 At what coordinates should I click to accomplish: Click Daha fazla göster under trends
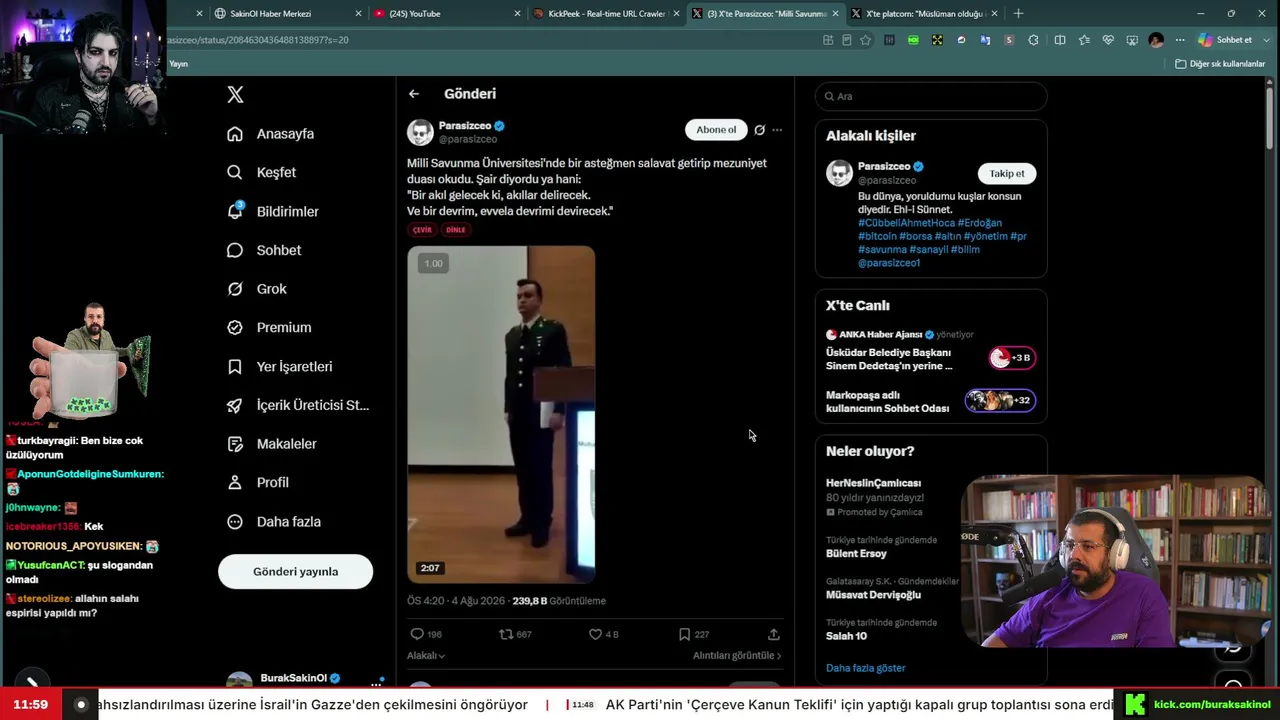coord(866,668)
